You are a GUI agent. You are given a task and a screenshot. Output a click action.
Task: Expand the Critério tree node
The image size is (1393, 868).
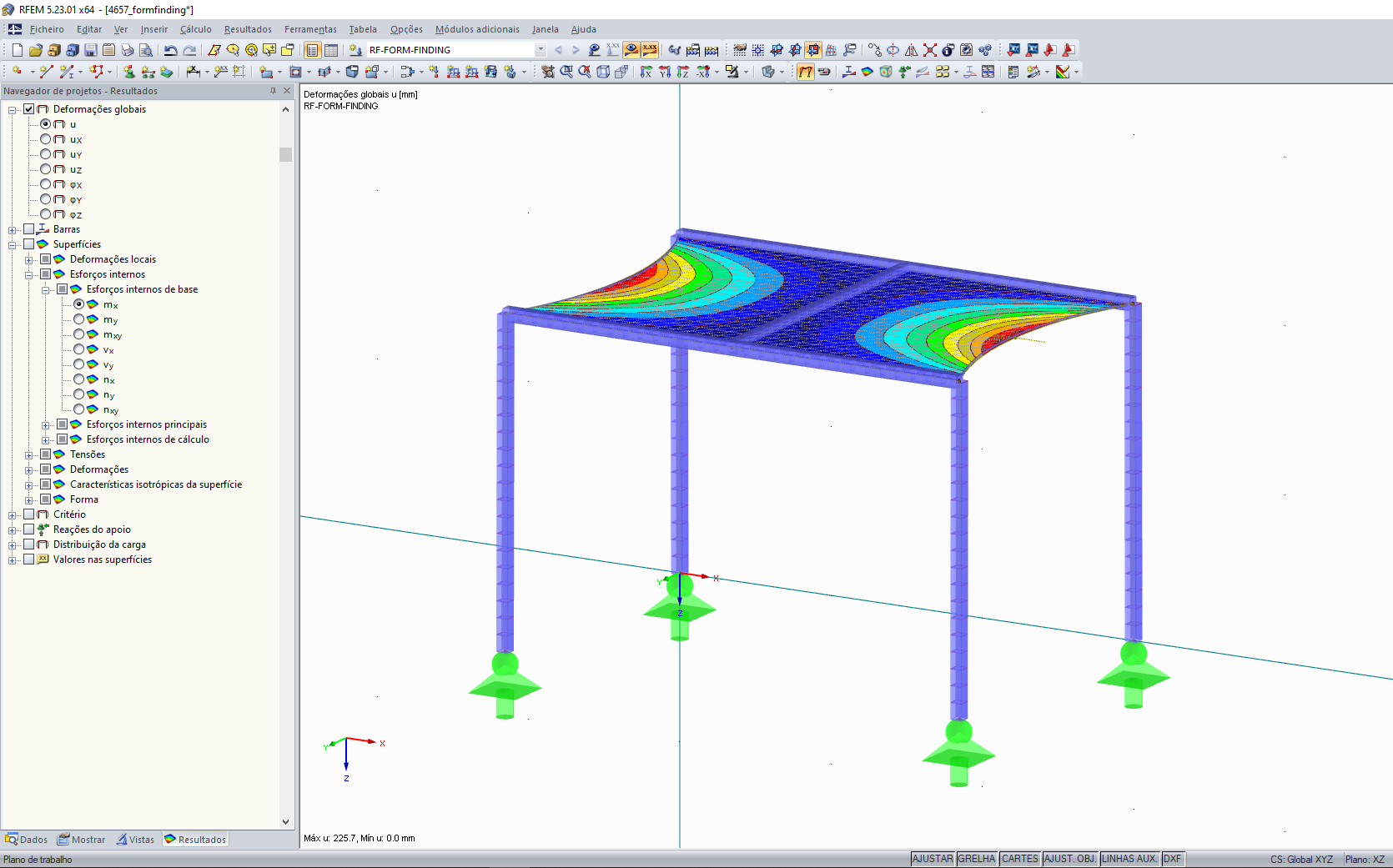[x=13, y=515]
